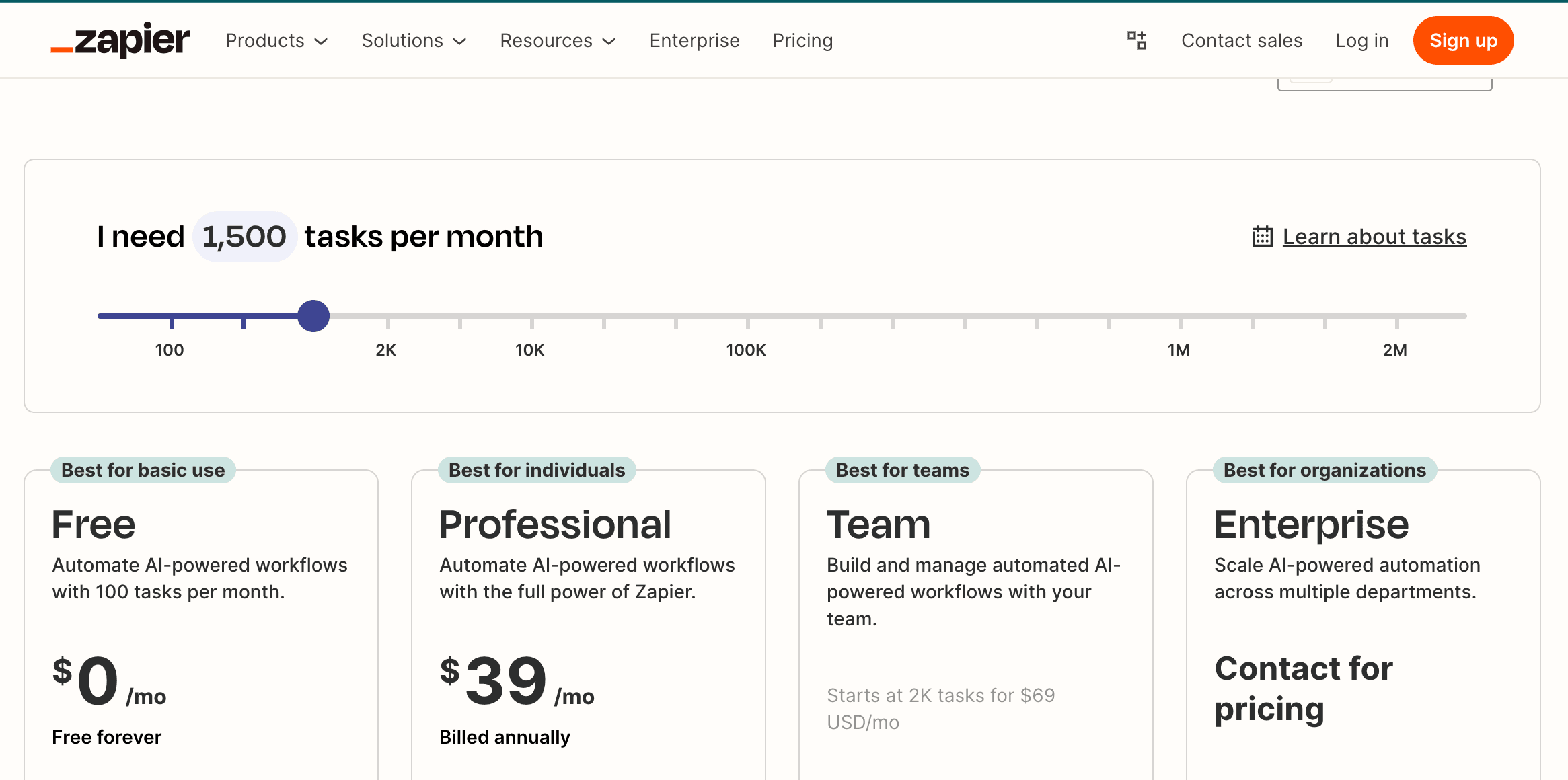
Task: Click the calendar icon beside Learn about tasks
Action: point(1262,237)
